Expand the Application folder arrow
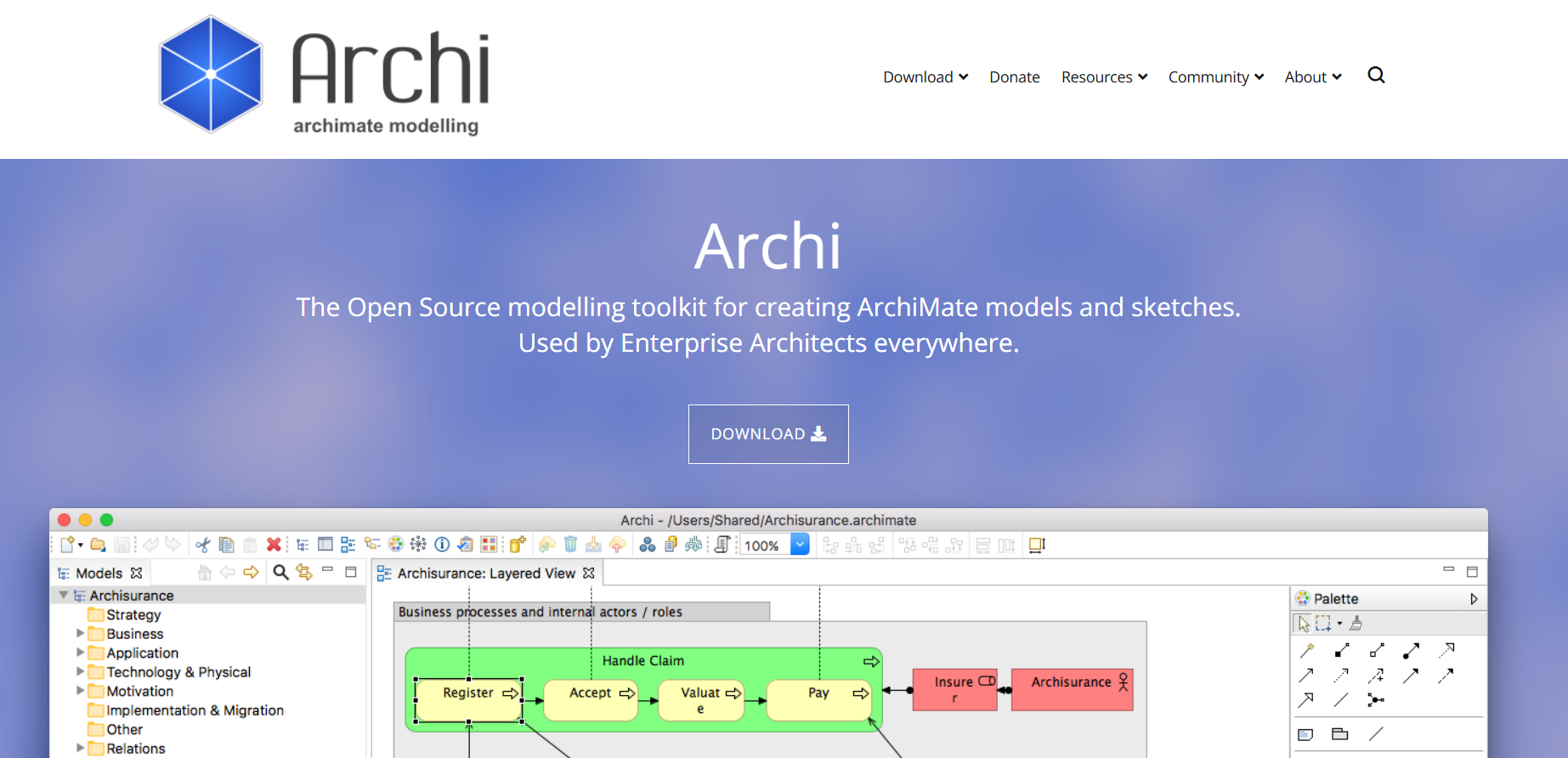 point(81,653)
